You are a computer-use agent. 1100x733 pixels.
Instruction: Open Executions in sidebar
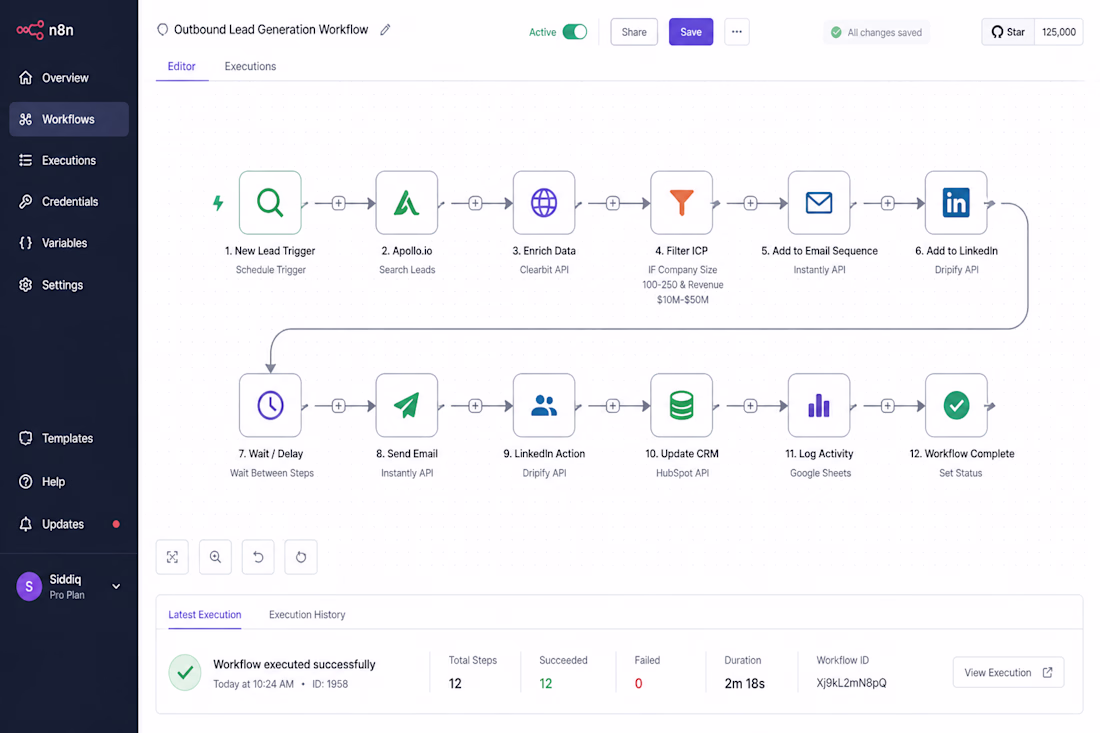click(x=69, y=161)
